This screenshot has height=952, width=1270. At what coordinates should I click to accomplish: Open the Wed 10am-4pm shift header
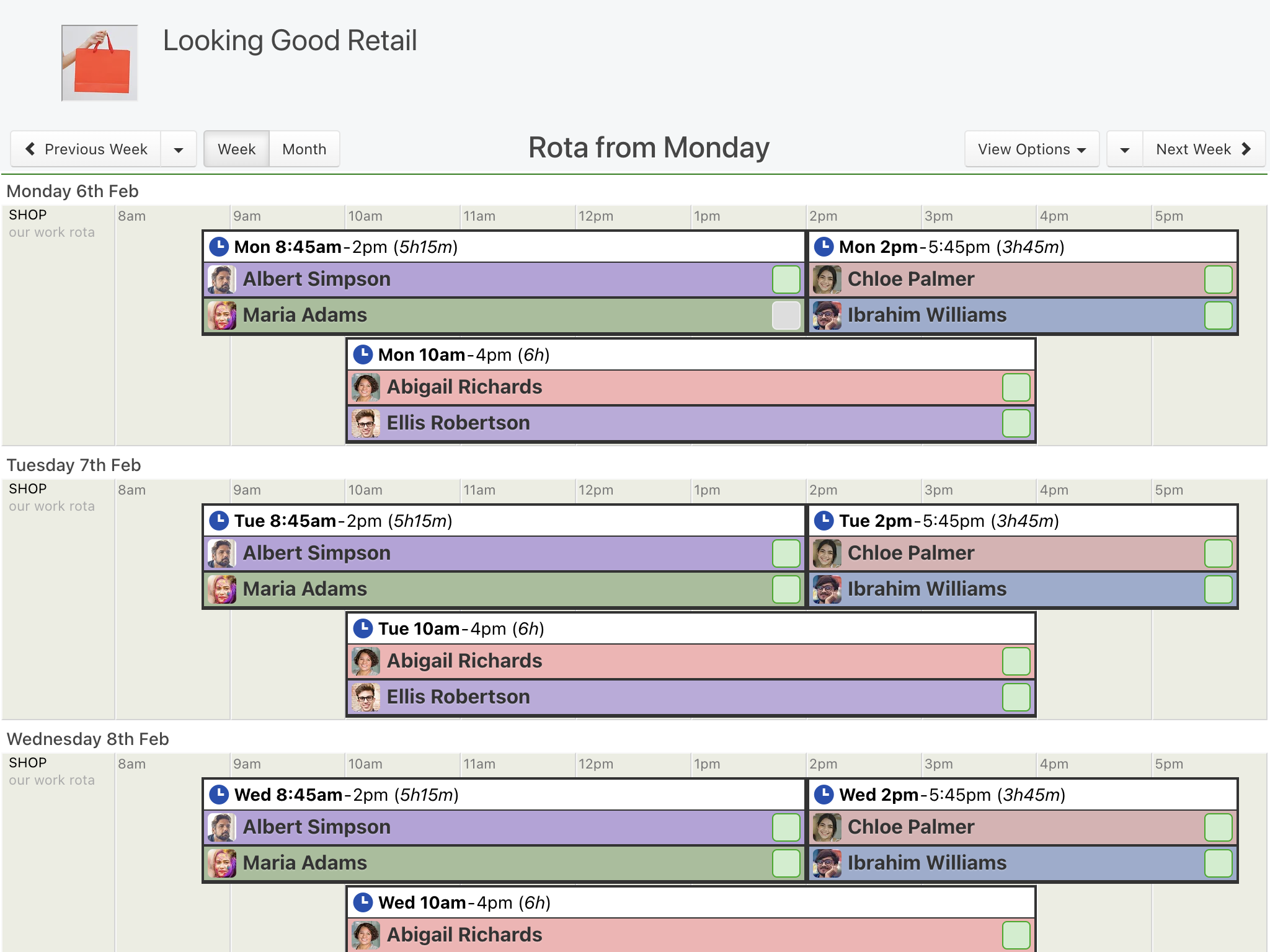point(691,902)
